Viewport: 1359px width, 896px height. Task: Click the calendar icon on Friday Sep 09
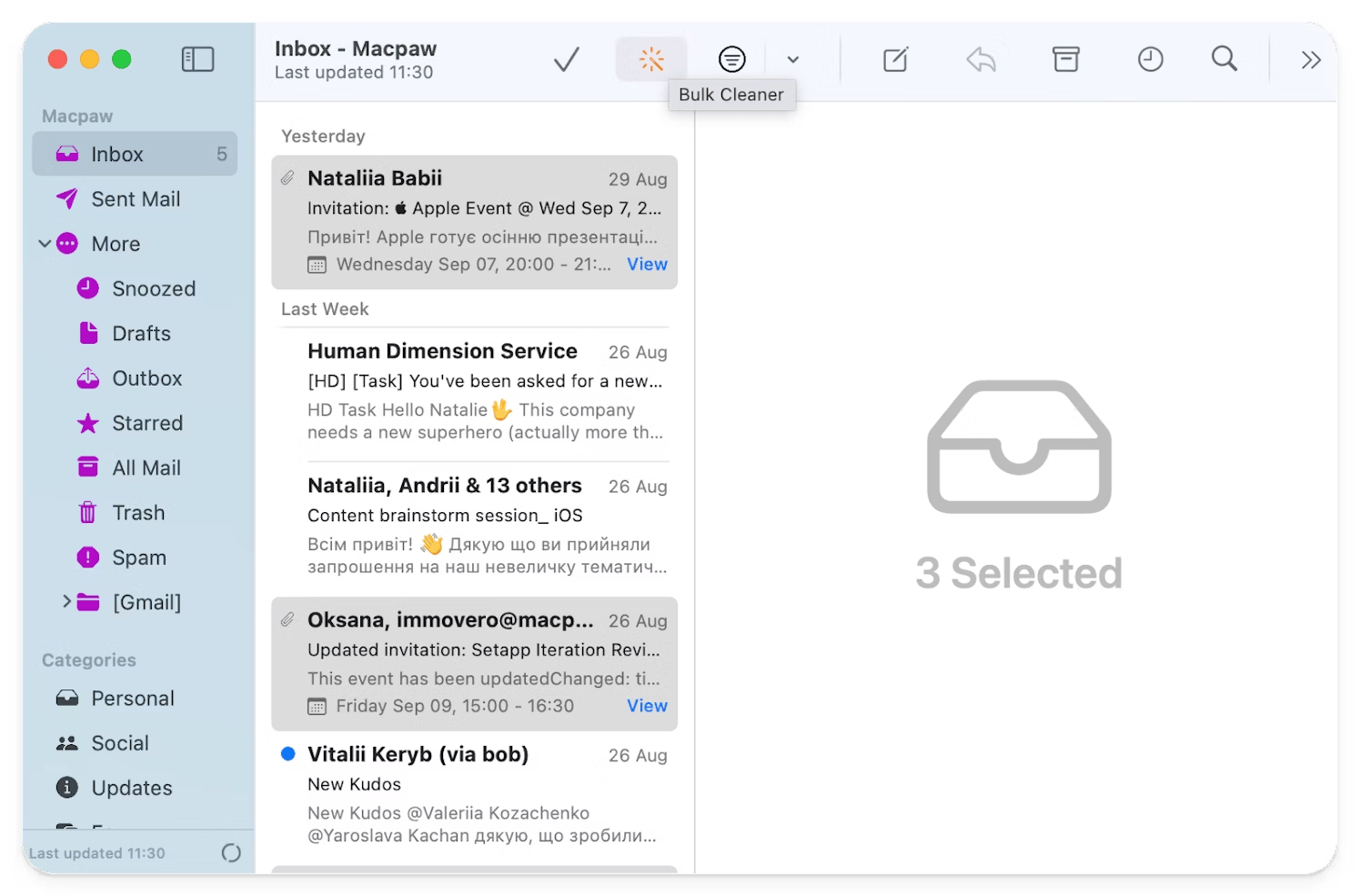[317, 706]
